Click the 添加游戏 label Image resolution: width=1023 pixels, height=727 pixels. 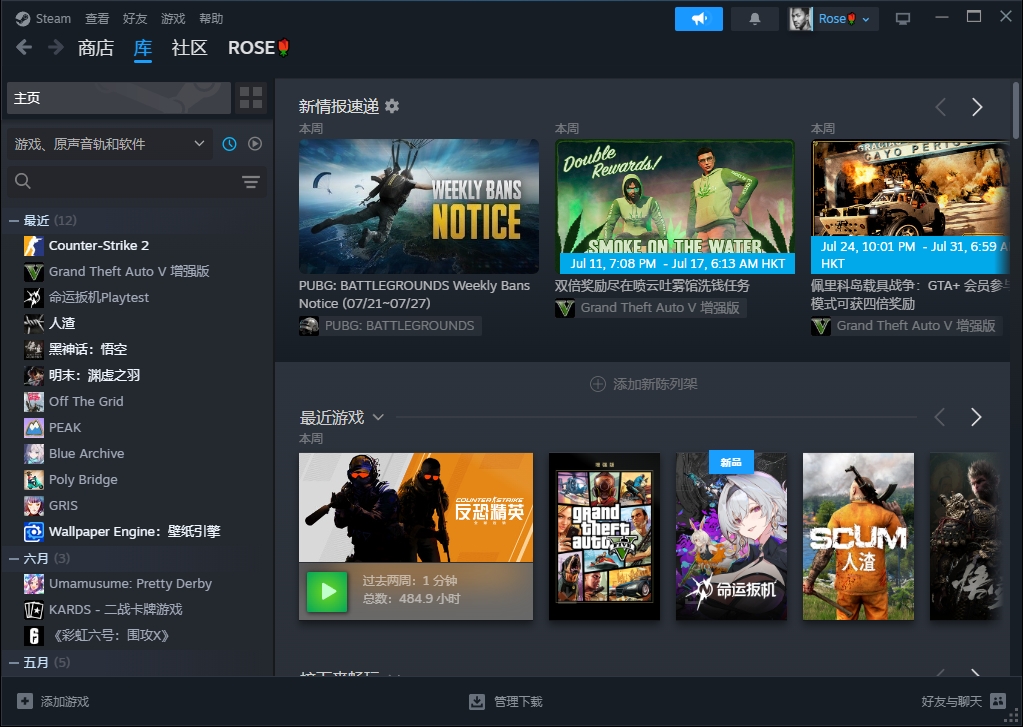pos(65,702)
